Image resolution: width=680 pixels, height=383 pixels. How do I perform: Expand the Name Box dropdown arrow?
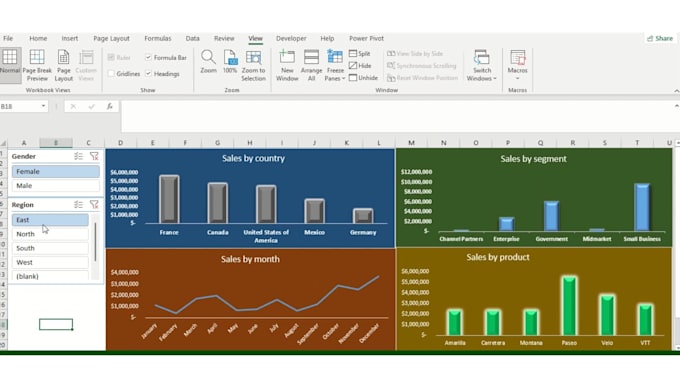tap(43, 106)
